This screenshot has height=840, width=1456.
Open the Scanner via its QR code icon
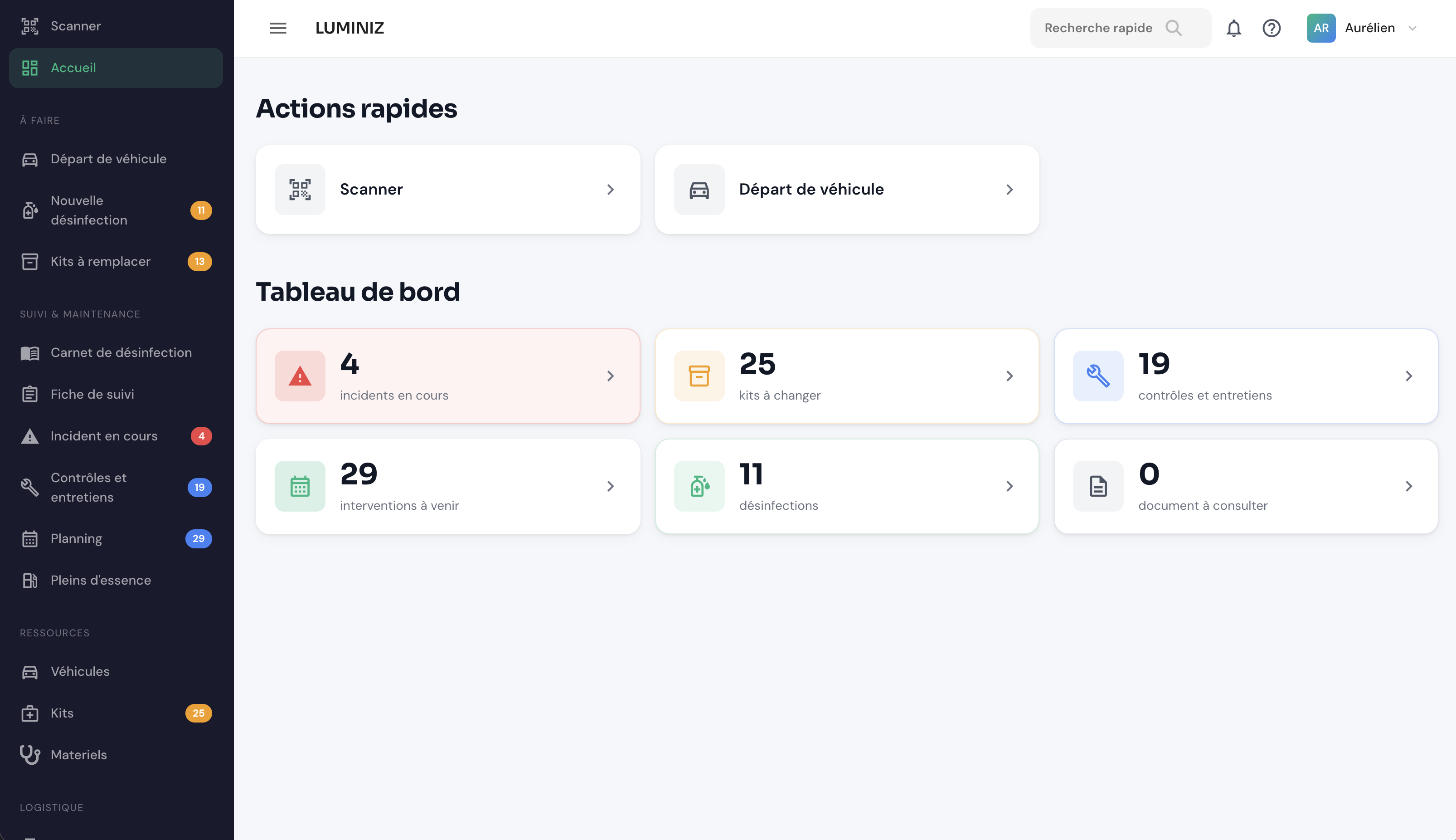(29, 26)
